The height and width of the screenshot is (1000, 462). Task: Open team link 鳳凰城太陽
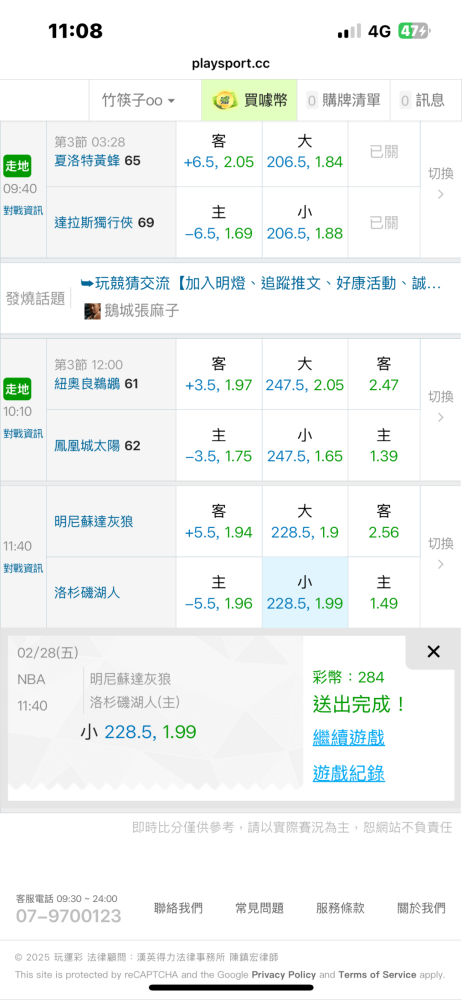click(x=88, y=445)
